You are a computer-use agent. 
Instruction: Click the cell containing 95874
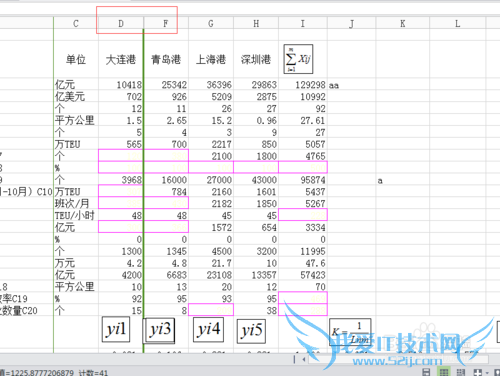pos(303,180)
